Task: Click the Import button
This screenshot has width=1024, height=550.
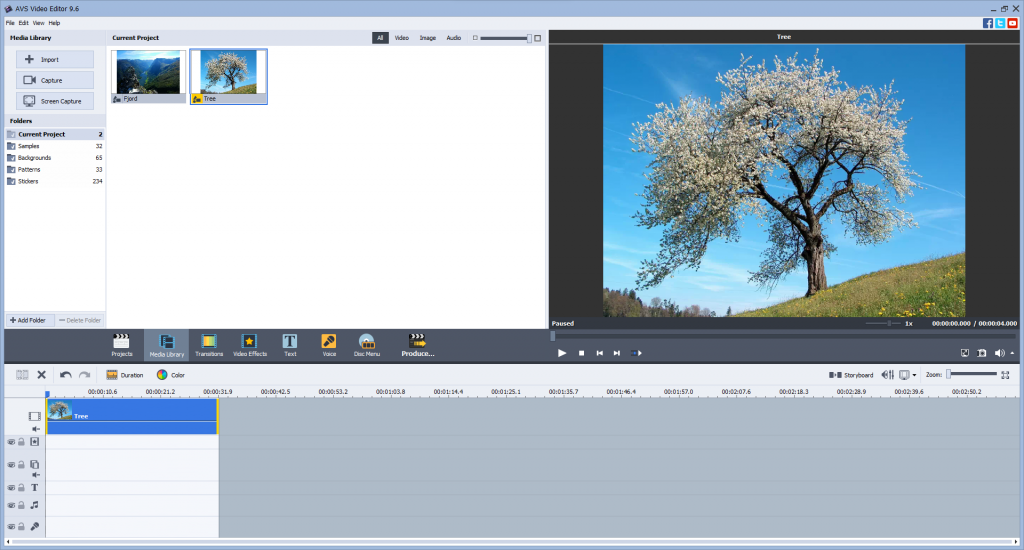Action: point(55,60)
